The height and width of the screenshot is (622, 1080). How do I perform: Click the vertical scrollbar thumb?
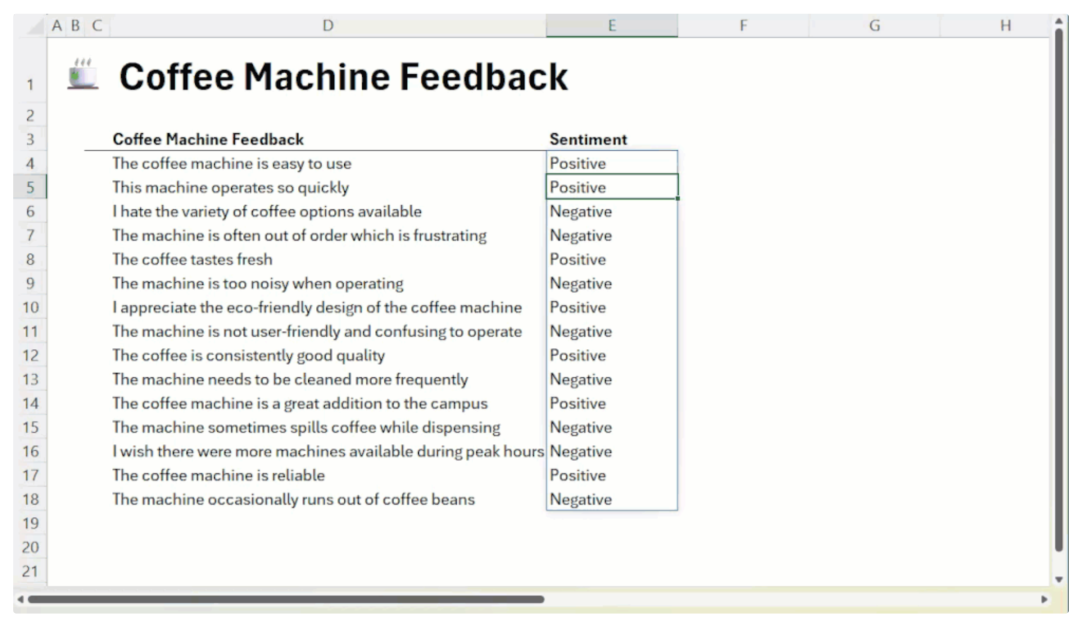1059,290
